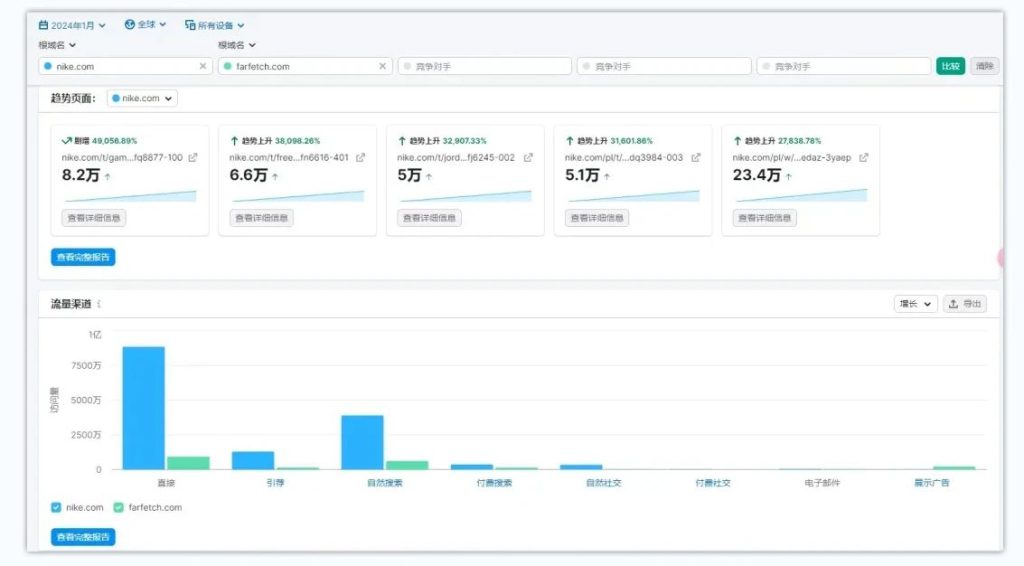Click the nike.com/pl/t/...dq3984-003 link

click(x=624, y=157)
